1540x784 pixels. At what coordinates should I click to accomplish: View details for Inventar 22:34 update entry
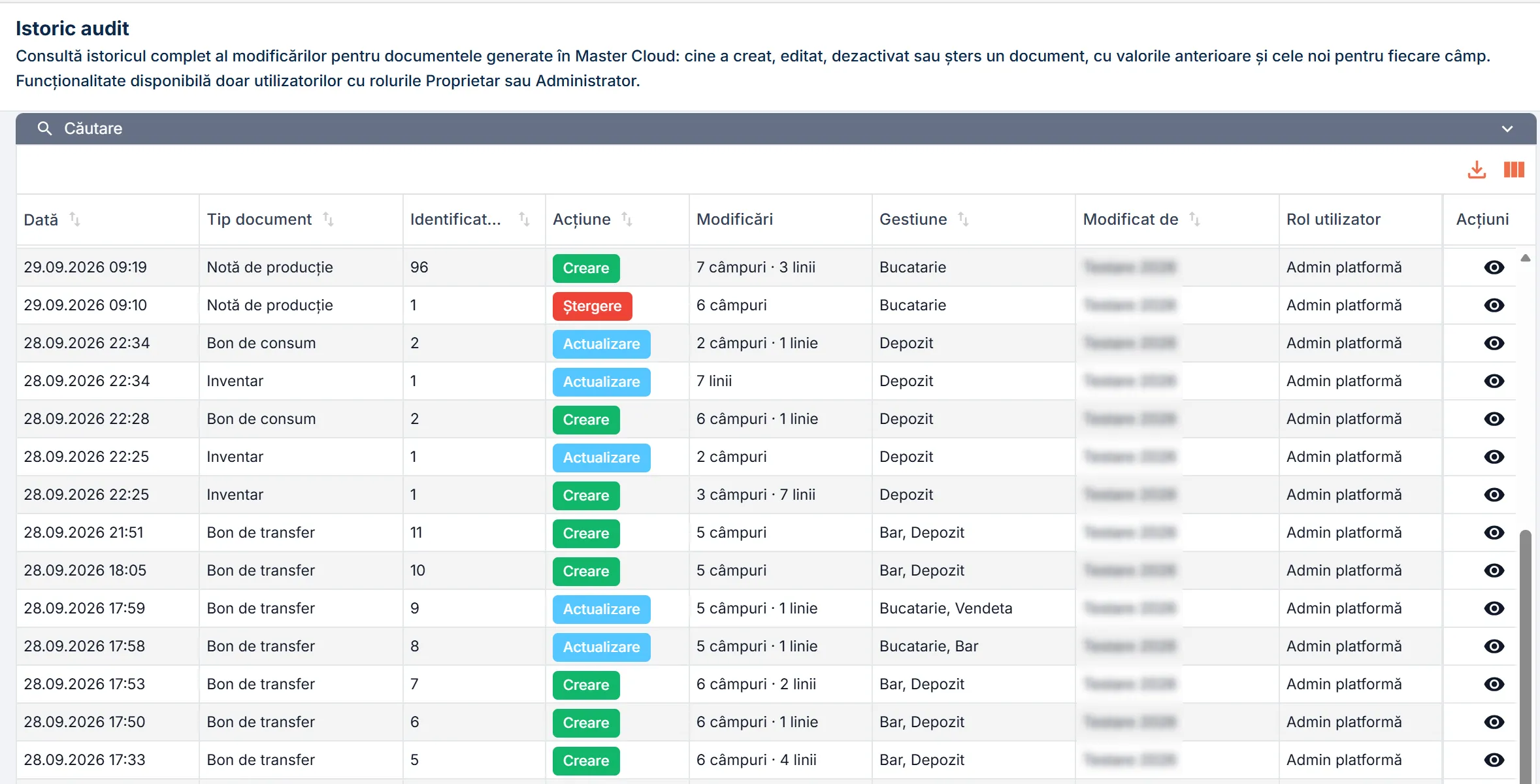pos(1494,381)
